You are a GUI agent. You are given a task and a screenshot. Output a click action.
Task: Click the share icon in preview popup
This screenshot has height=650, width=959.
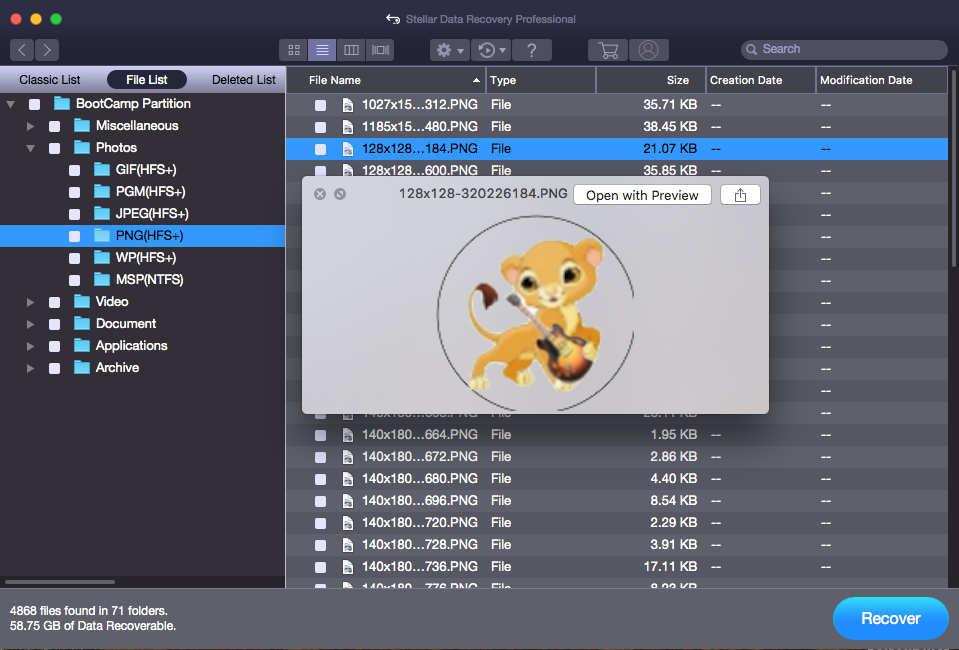point(740,195)
